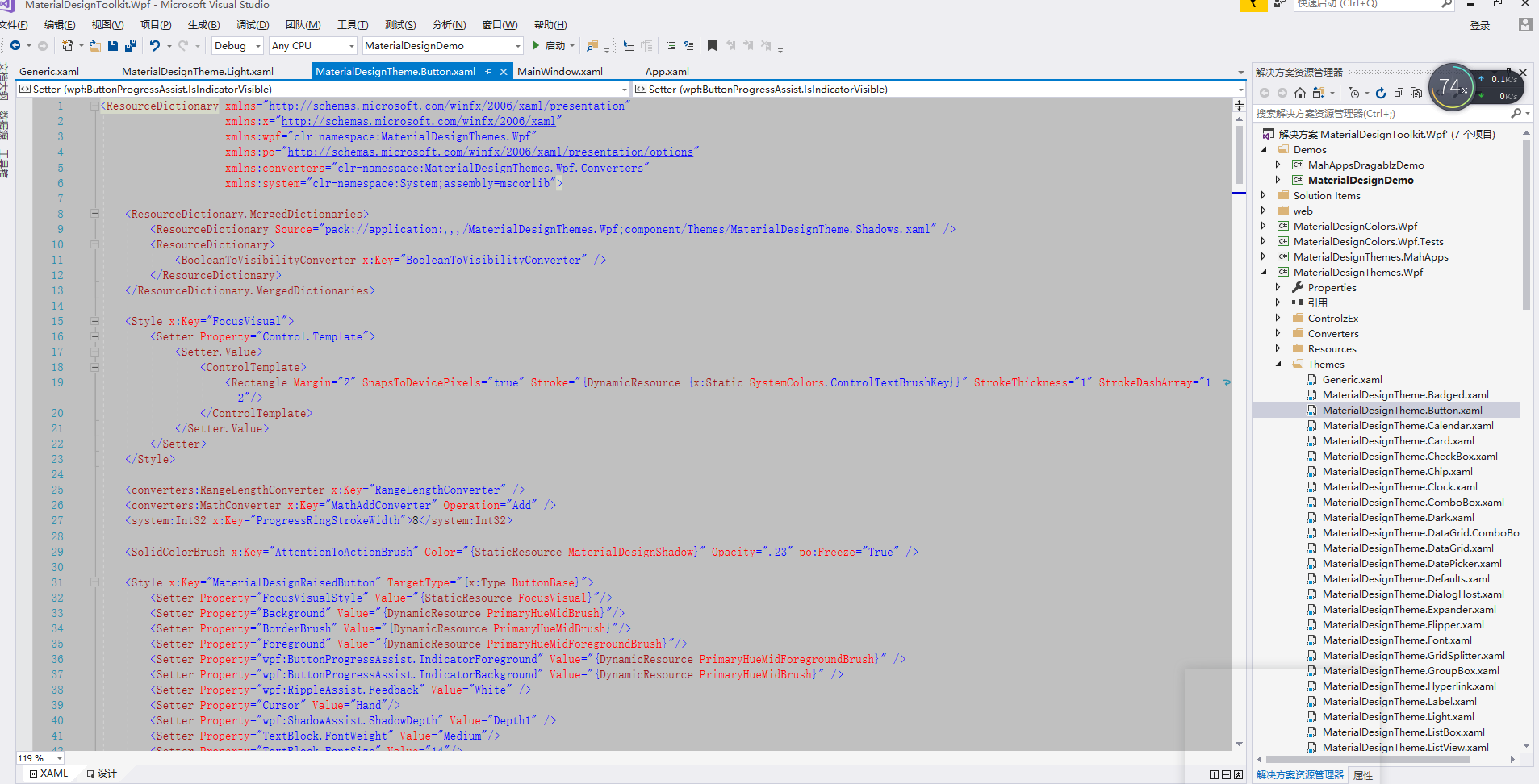Switch to the 属性 panel tab
Screen dimensions: 1539x784
pyautogui.click(x=1363, y=775)
